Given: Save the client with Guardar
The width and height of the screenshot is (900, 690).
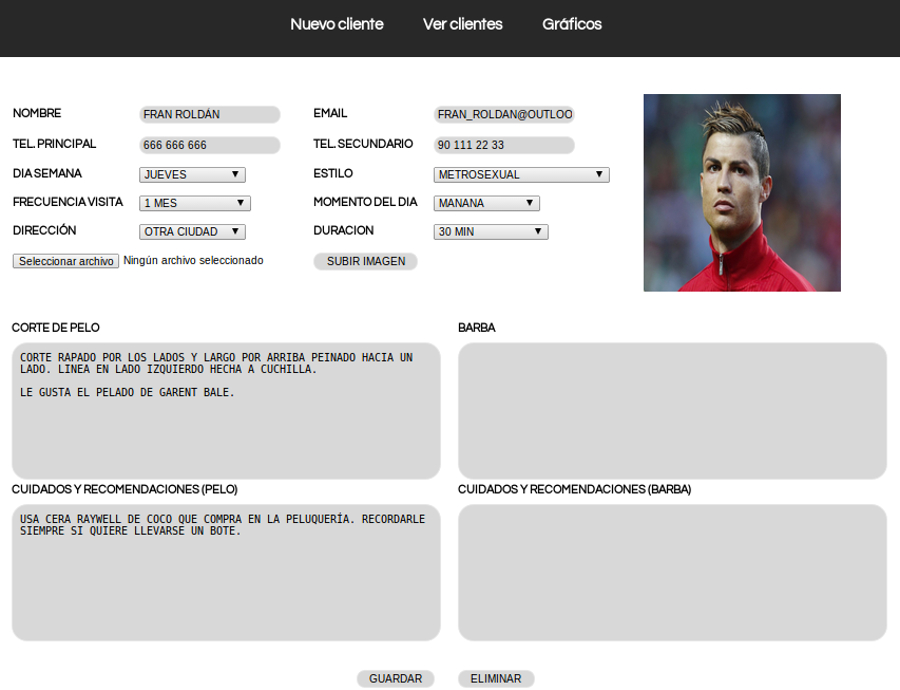Looking at the screenshot, I should coord(395,679).
